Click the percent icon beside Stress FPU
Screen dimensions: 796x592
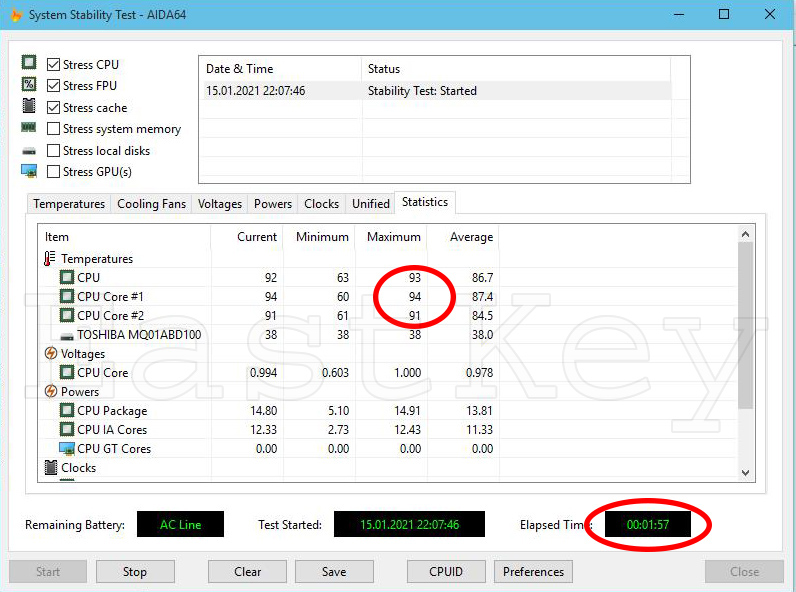click(x=29, y=84)
